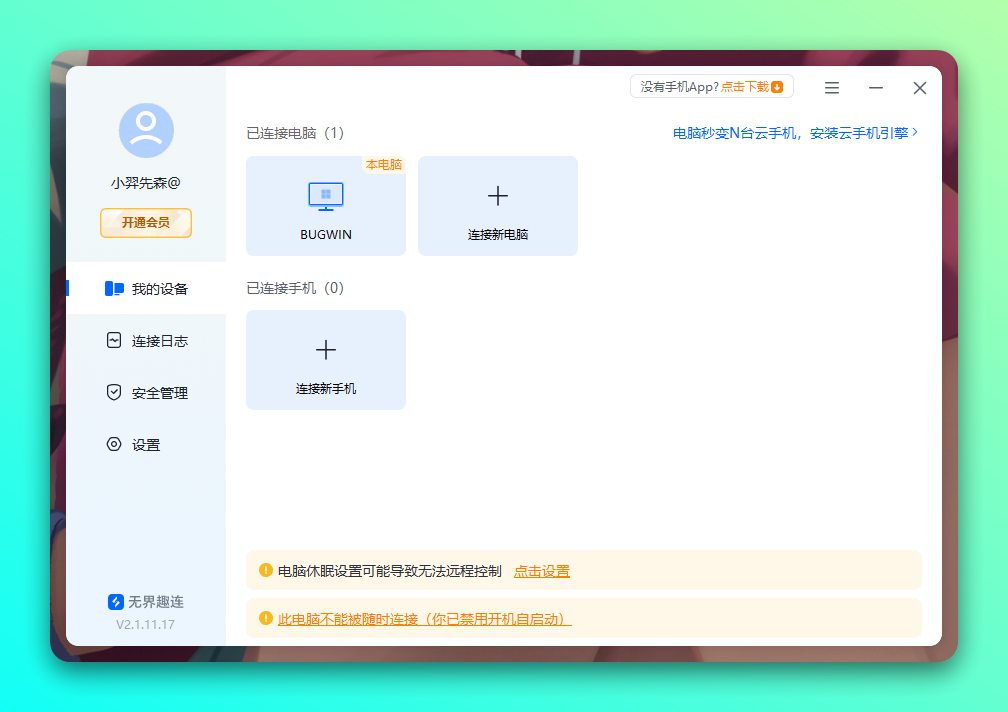
Task: Open the 设置 sidebar icon
Action: [x=113, y=444]
